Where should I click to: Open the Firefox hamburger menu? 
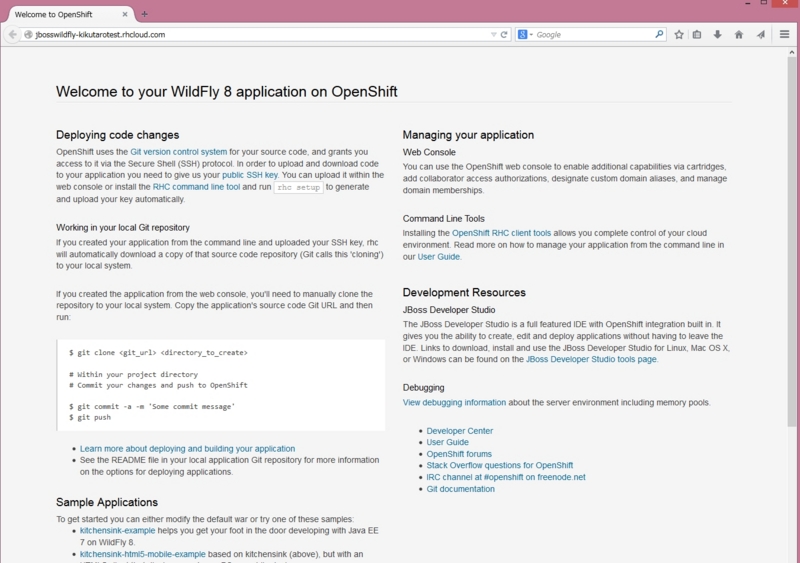[785, 34]
